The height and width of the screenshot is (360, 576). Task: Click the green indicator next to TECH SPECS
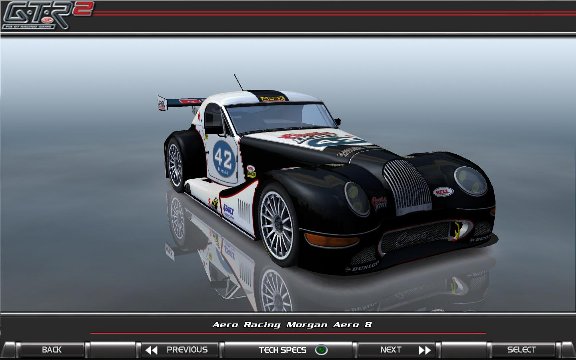(x=321, y=350)
